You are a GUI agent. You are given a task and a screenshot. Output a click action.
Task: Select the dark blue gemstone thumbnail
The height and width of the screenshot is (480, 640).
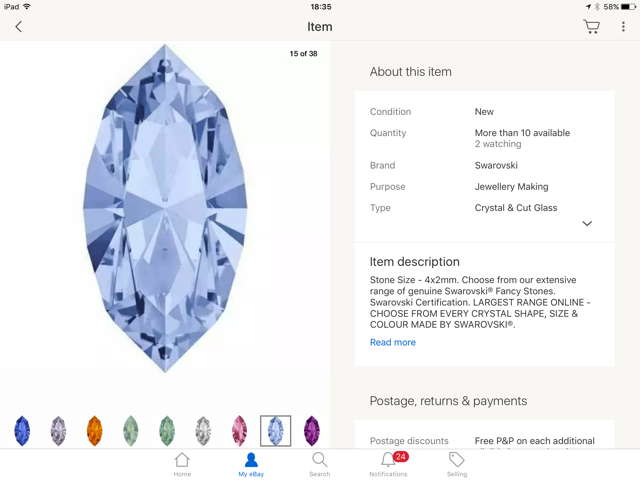point(22,431)
